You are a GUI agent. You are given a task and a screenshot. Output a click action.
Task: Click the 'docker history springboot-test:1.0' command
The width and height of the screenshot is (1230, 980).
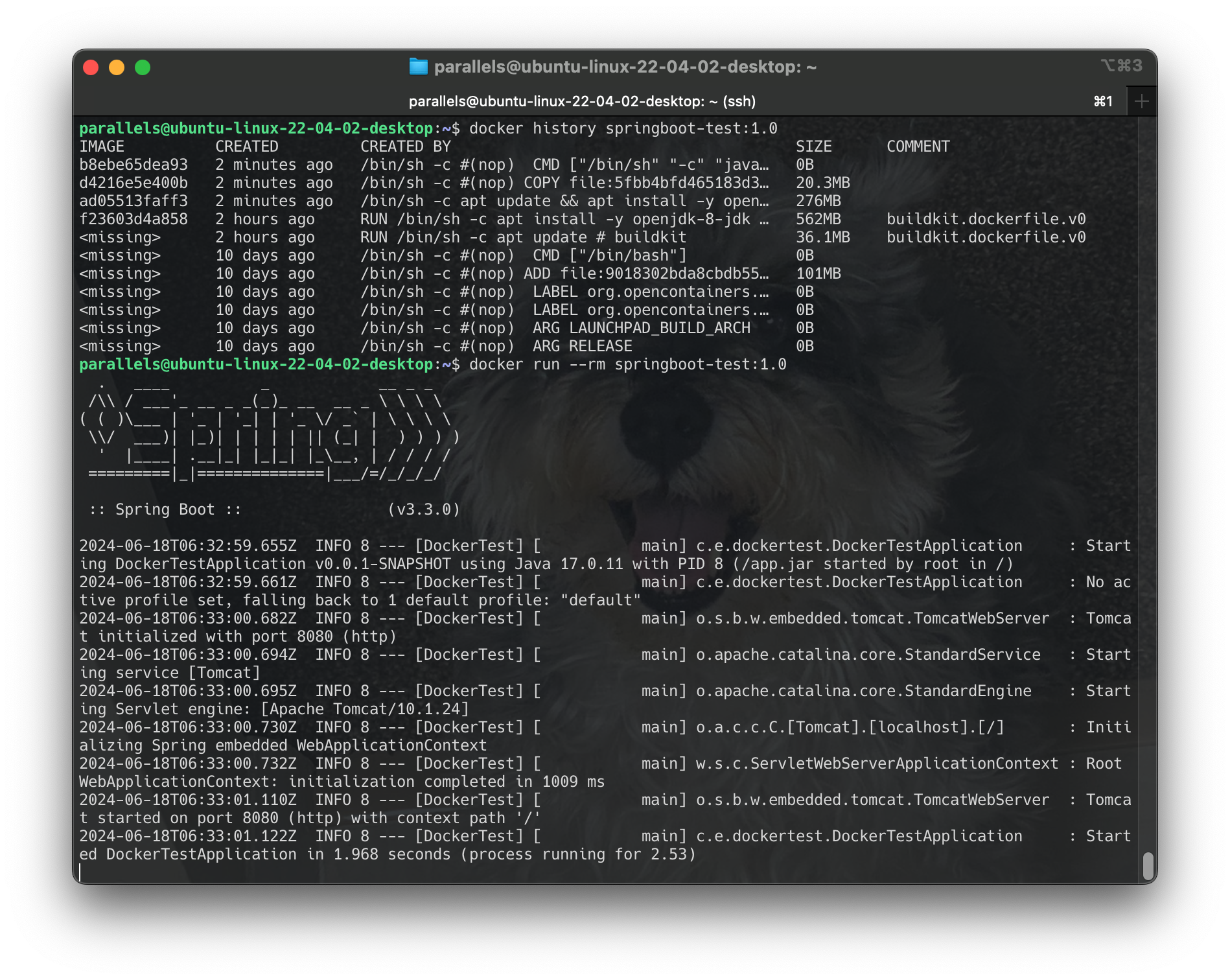(623, 128)
